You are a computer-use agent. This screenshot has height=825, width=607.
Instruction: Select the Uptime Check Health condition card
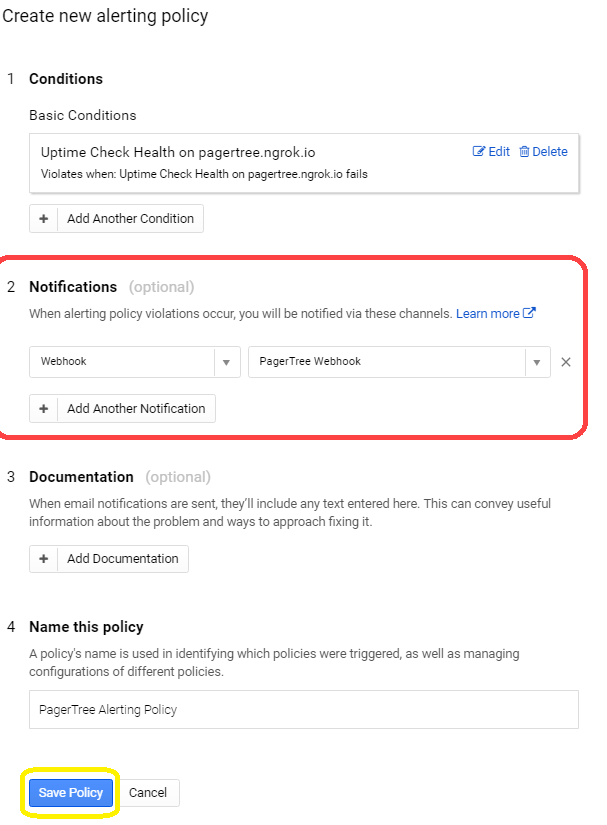[250, 162]
